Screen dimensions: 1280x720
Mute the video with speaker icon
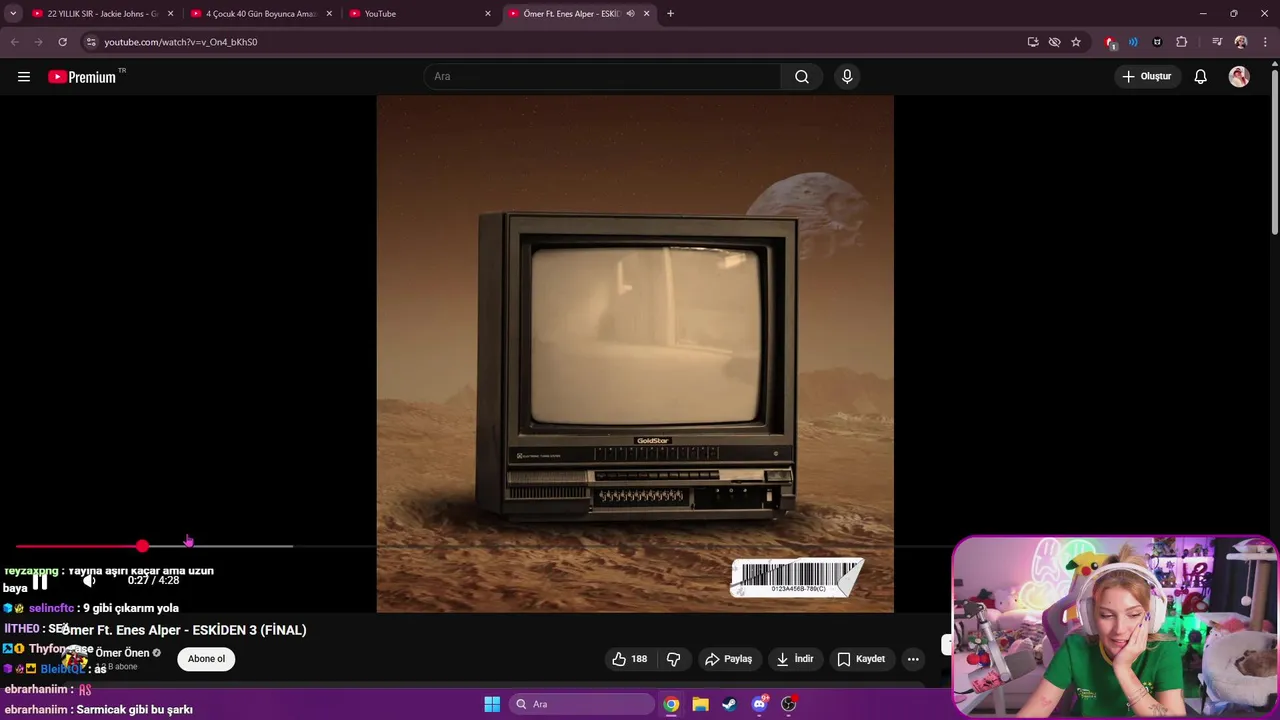pos(89,581)
